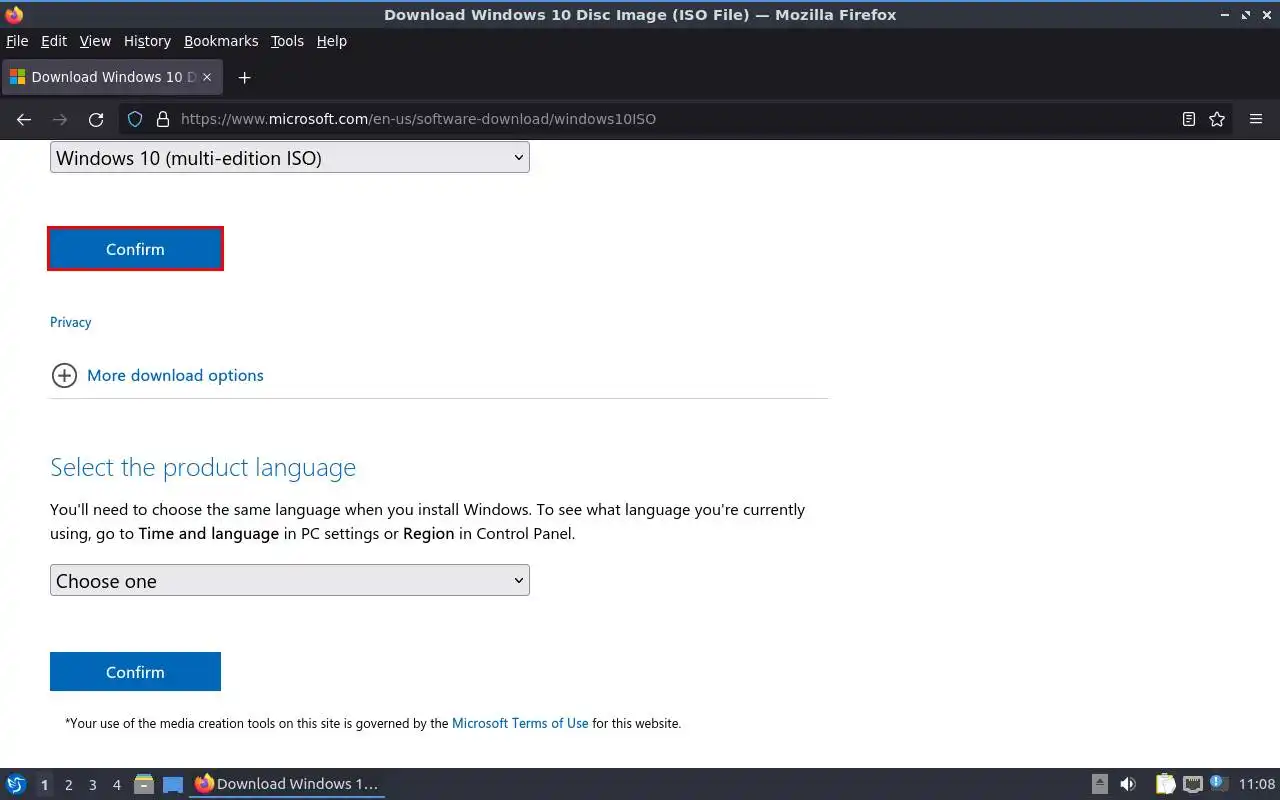Close the Download Windows 10 tab
The image size is (1280, 800).
(x=208, y=77)
